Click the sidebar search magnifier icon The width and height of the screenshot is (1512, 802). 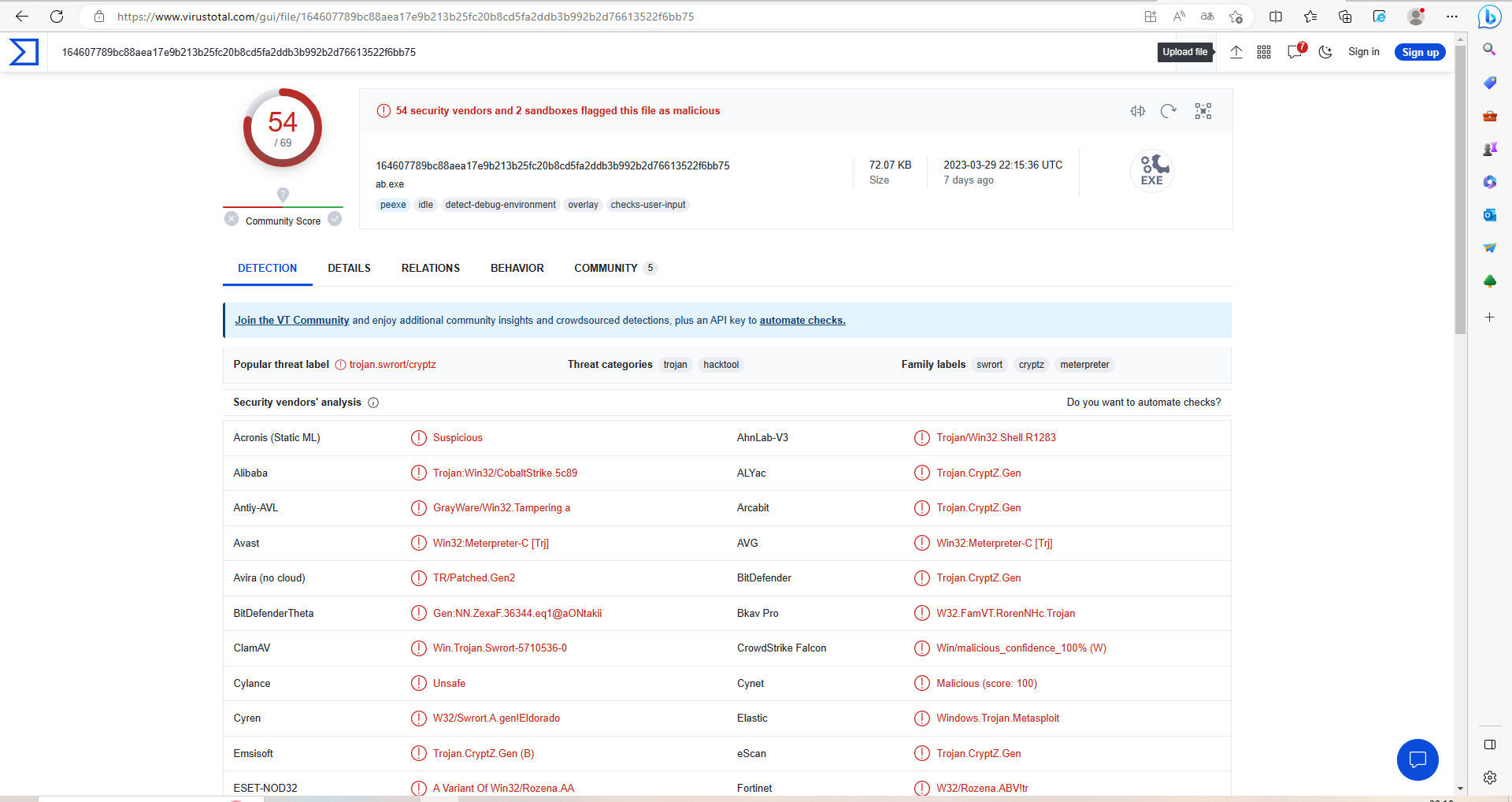(1489, 50)
